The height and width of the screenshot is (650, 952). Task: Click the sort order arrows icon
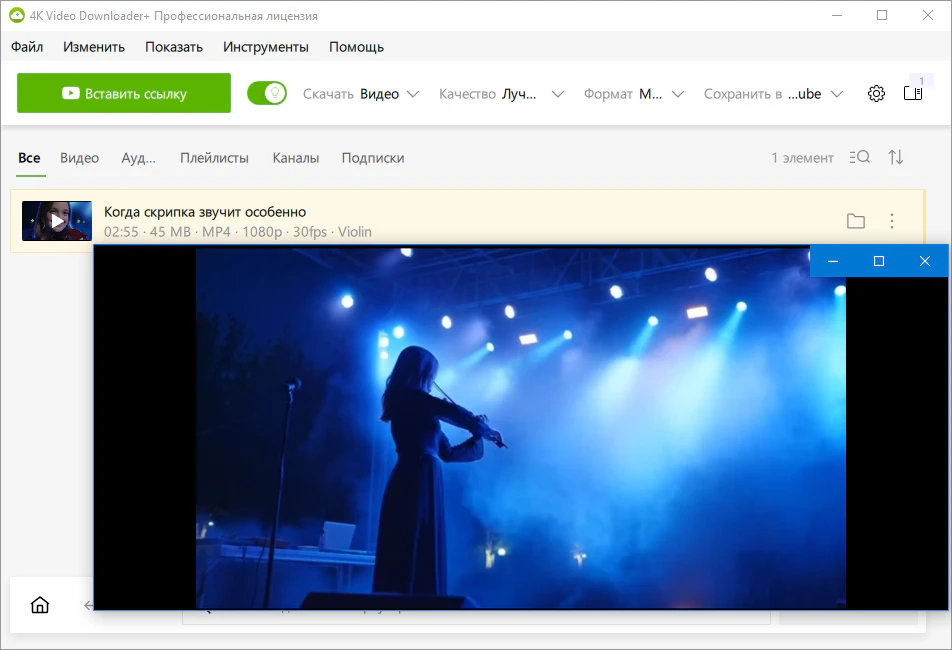896,157
